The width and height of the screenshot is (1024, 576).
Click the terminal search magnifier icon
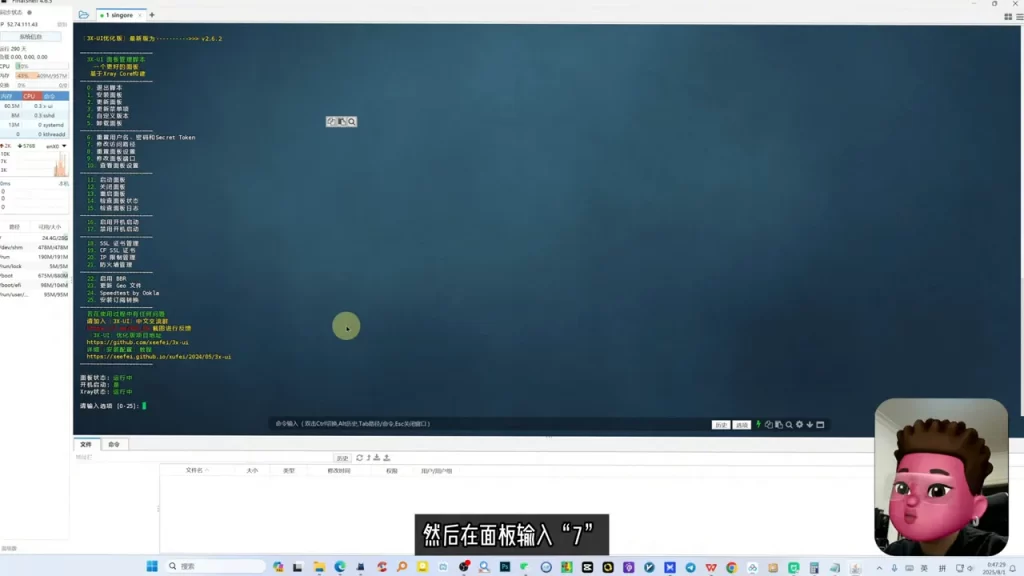[789, 424]
